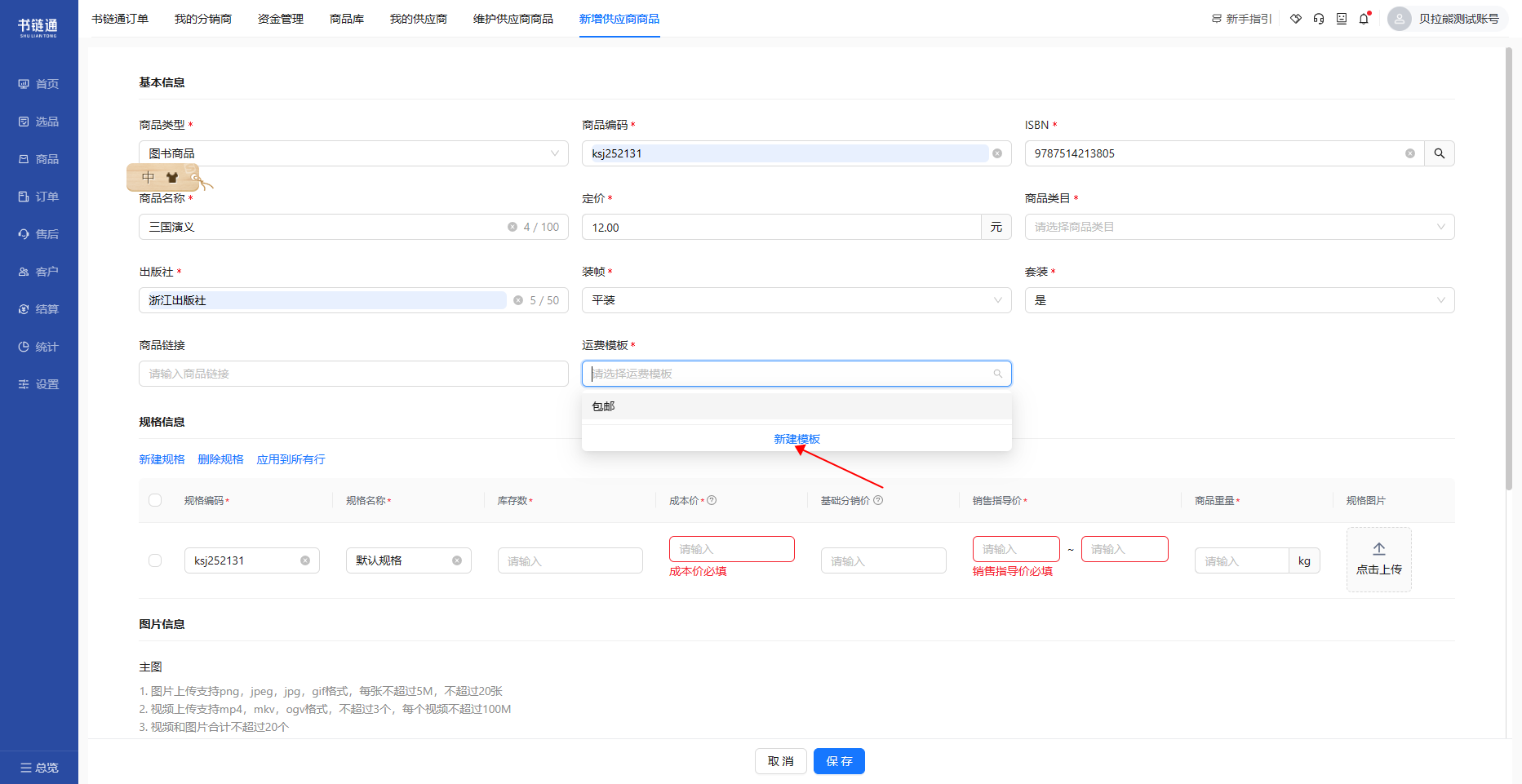
Task: Open the 商品类目 category dropdown
Action: click(x=1240, y=227)
